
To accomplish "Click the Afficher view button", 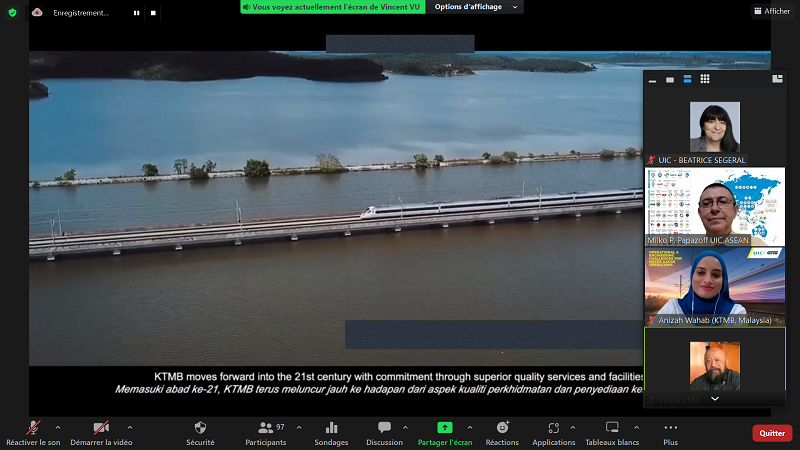I will click(771, 11).
